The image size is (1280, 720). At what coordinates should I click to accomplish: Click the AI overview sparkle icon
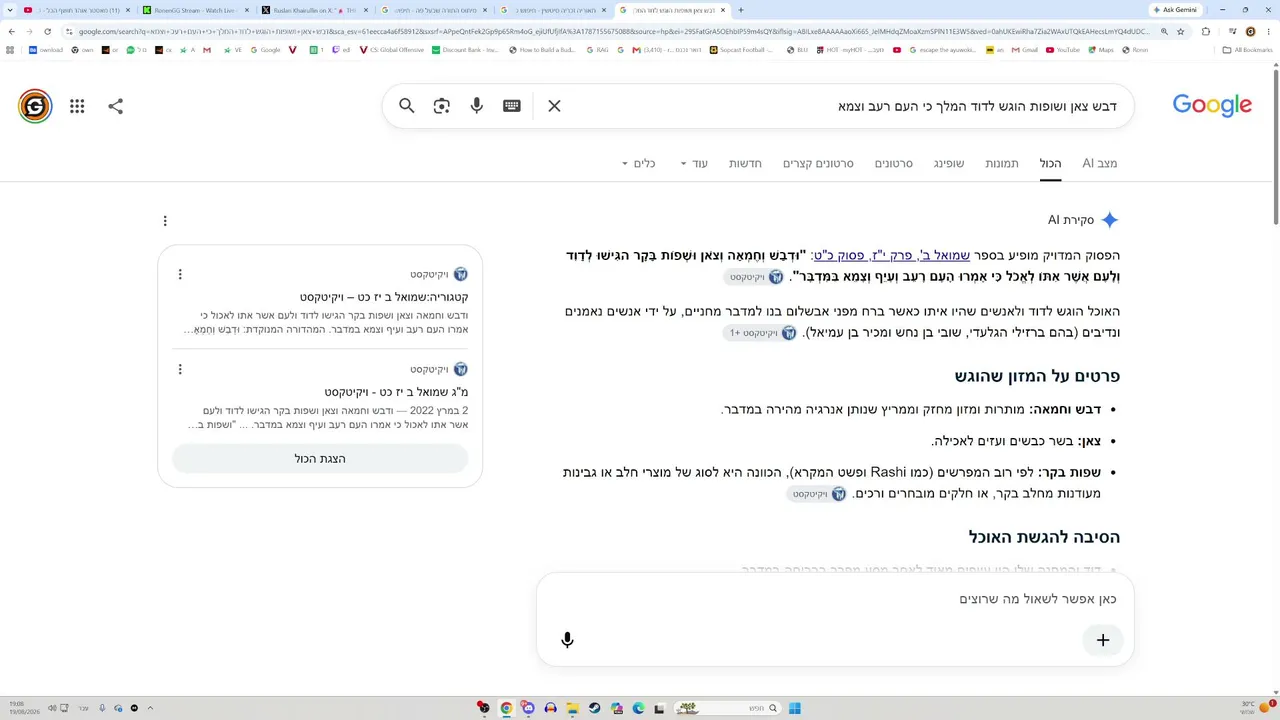point(1109,220)
